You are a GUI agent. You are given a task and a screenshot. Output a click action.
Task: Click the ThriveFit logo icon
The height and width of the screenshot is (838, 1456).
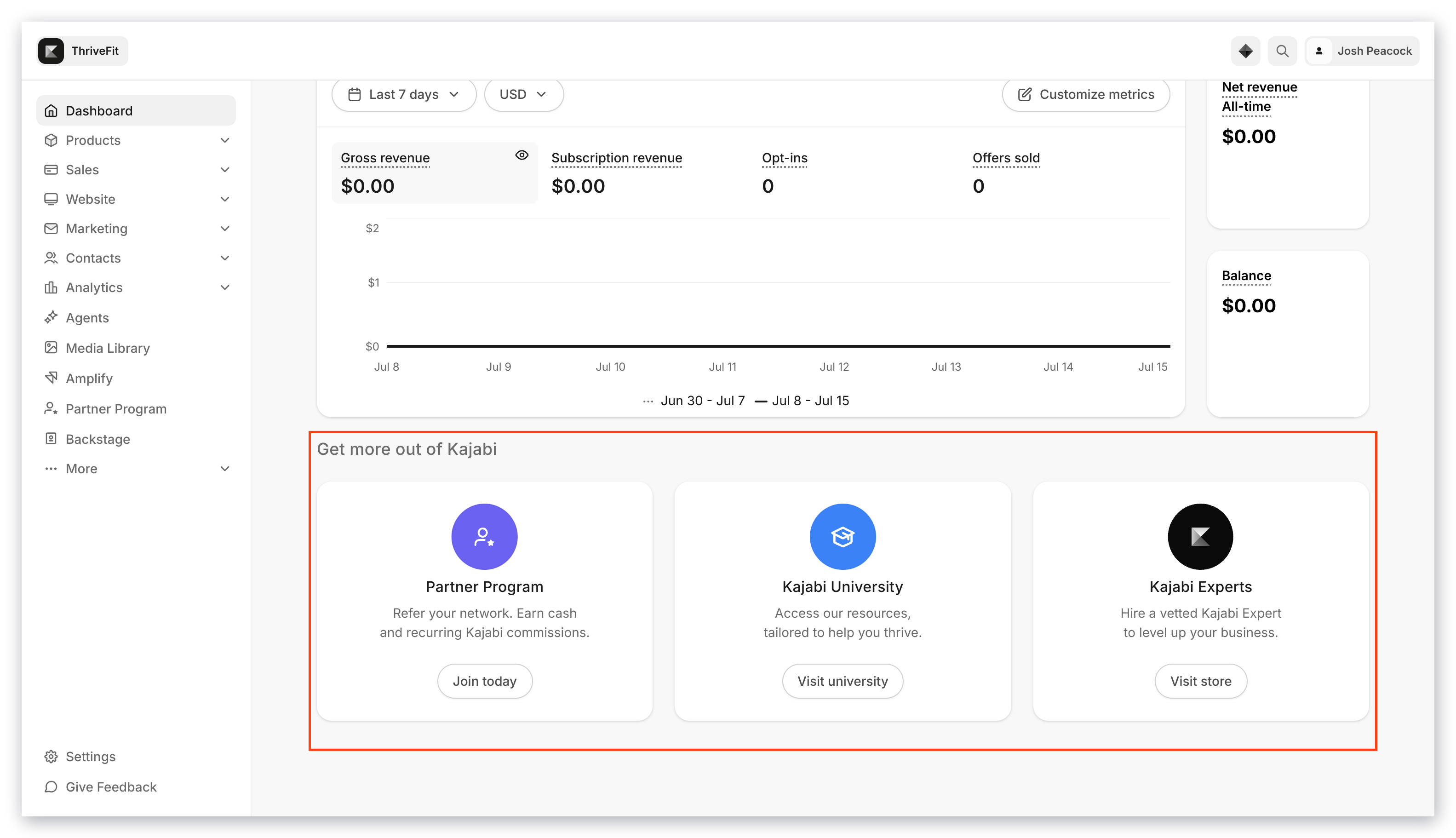pyautogui.click(x=51, y=51)
